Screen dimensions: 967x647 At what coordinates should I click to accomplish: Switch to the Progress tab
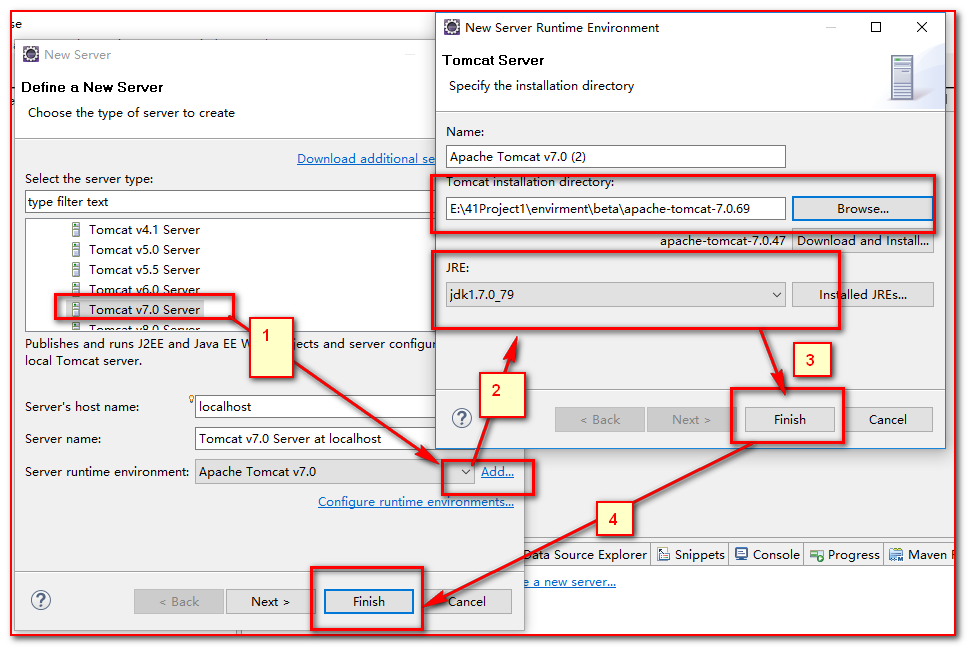845,554
